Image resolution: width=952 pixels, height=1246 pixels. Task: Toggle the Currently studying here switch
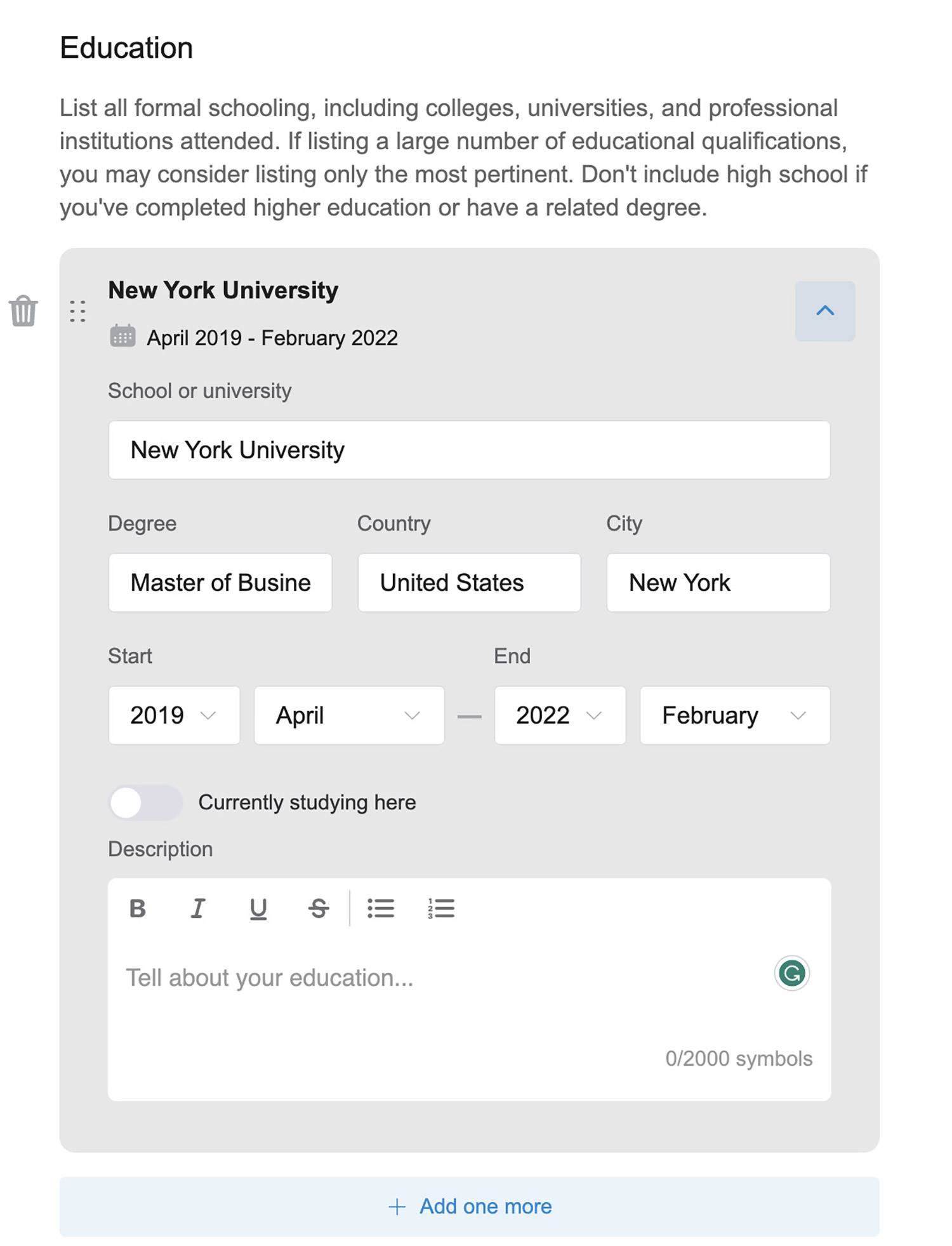pos(145,802)
